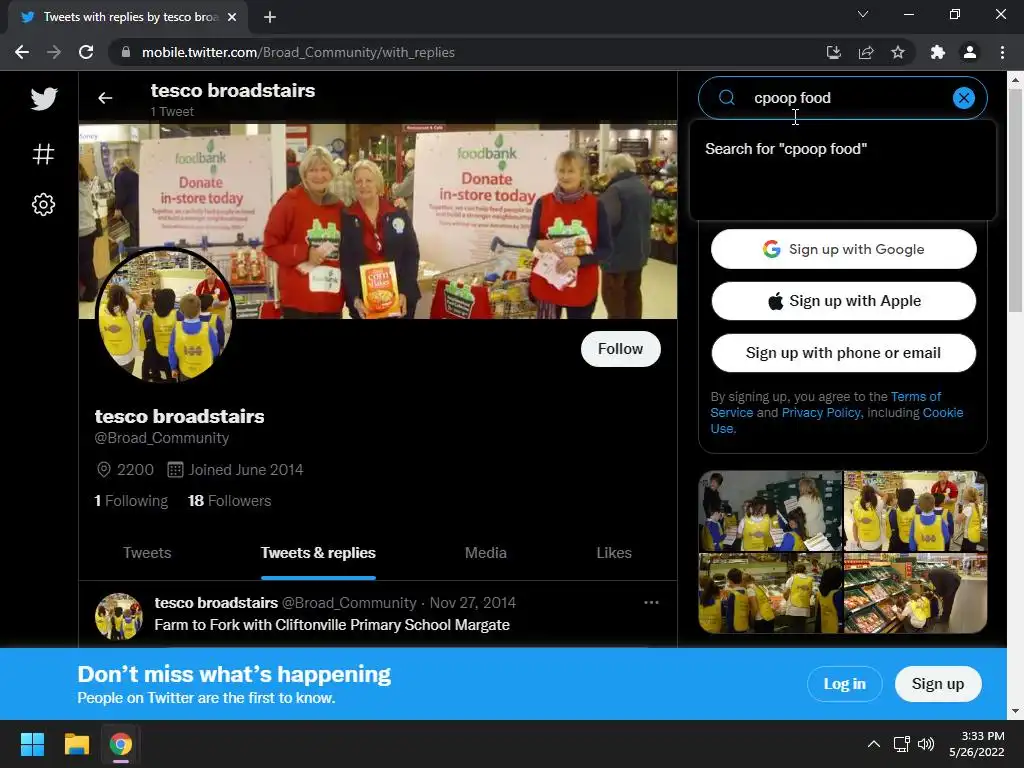Open File Explorer from taskbar
The width and height of the screenshot is (1024, 768).
click(x=76, y=744)
